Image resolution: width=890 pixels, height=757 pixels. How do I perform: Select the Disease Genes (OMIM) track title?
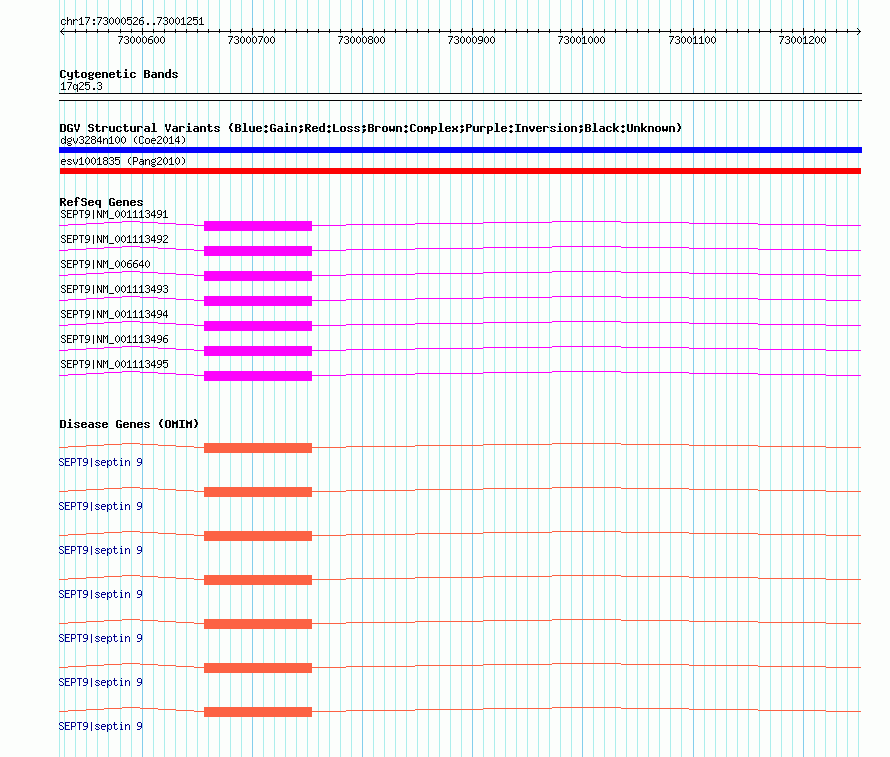click(129, 424)
